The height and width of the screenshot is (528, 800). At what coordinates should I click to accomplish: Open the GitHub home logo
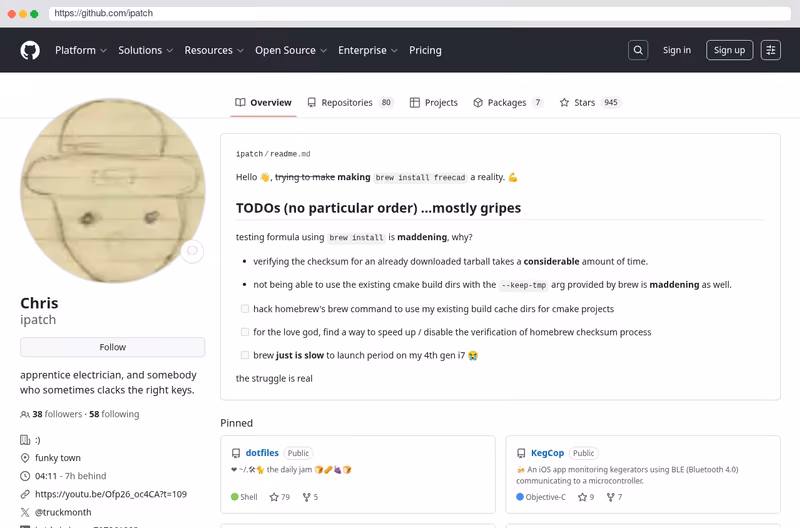point(30,50)
